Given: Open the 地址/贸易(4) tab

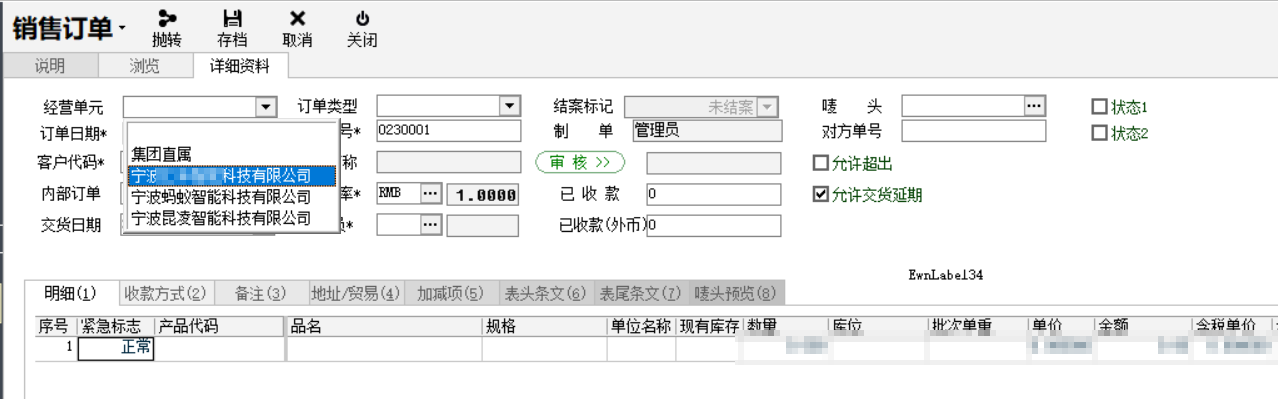Looking at the screenshot, I should tap(355, 294).
